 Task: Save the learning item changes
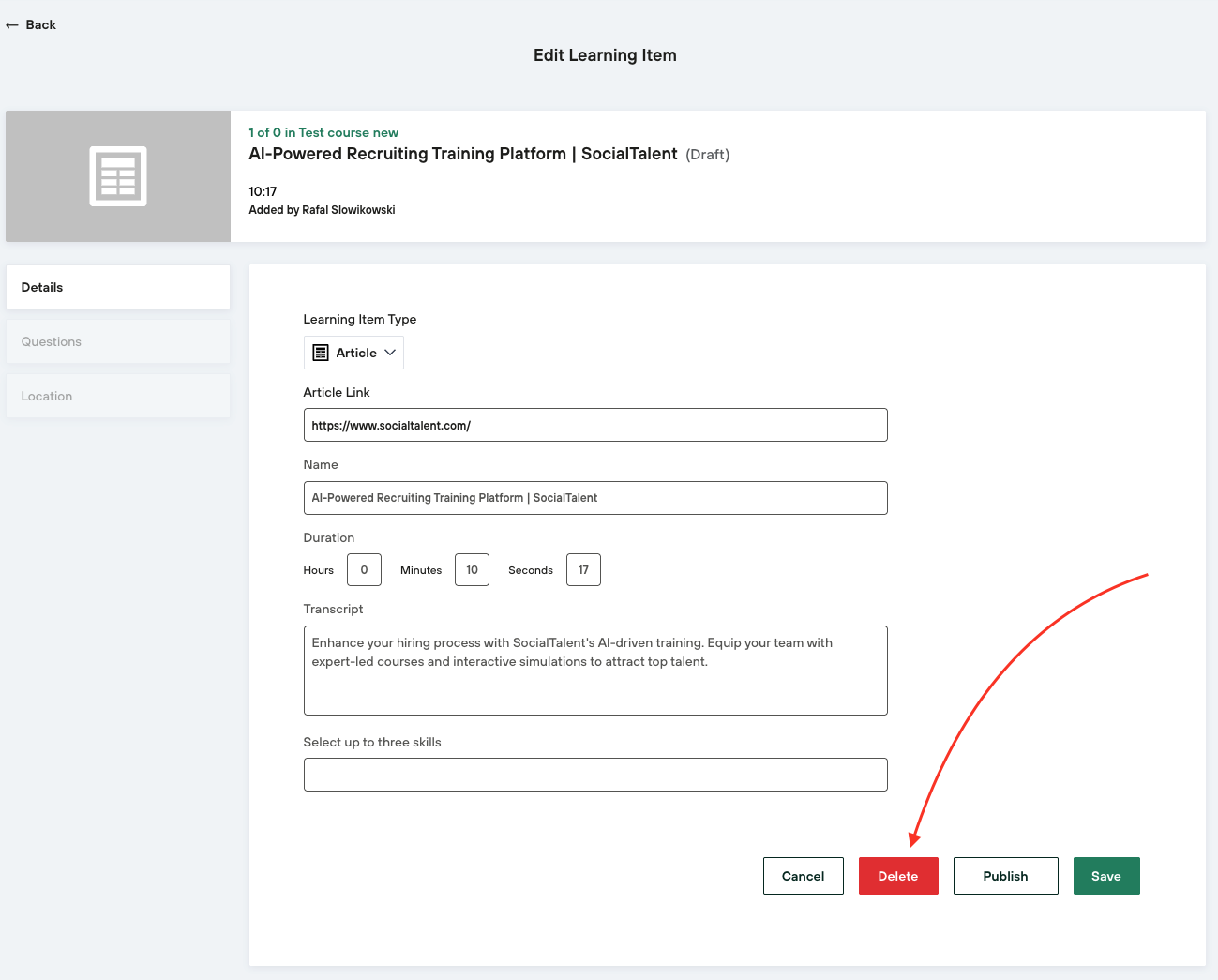[1105, 876]
